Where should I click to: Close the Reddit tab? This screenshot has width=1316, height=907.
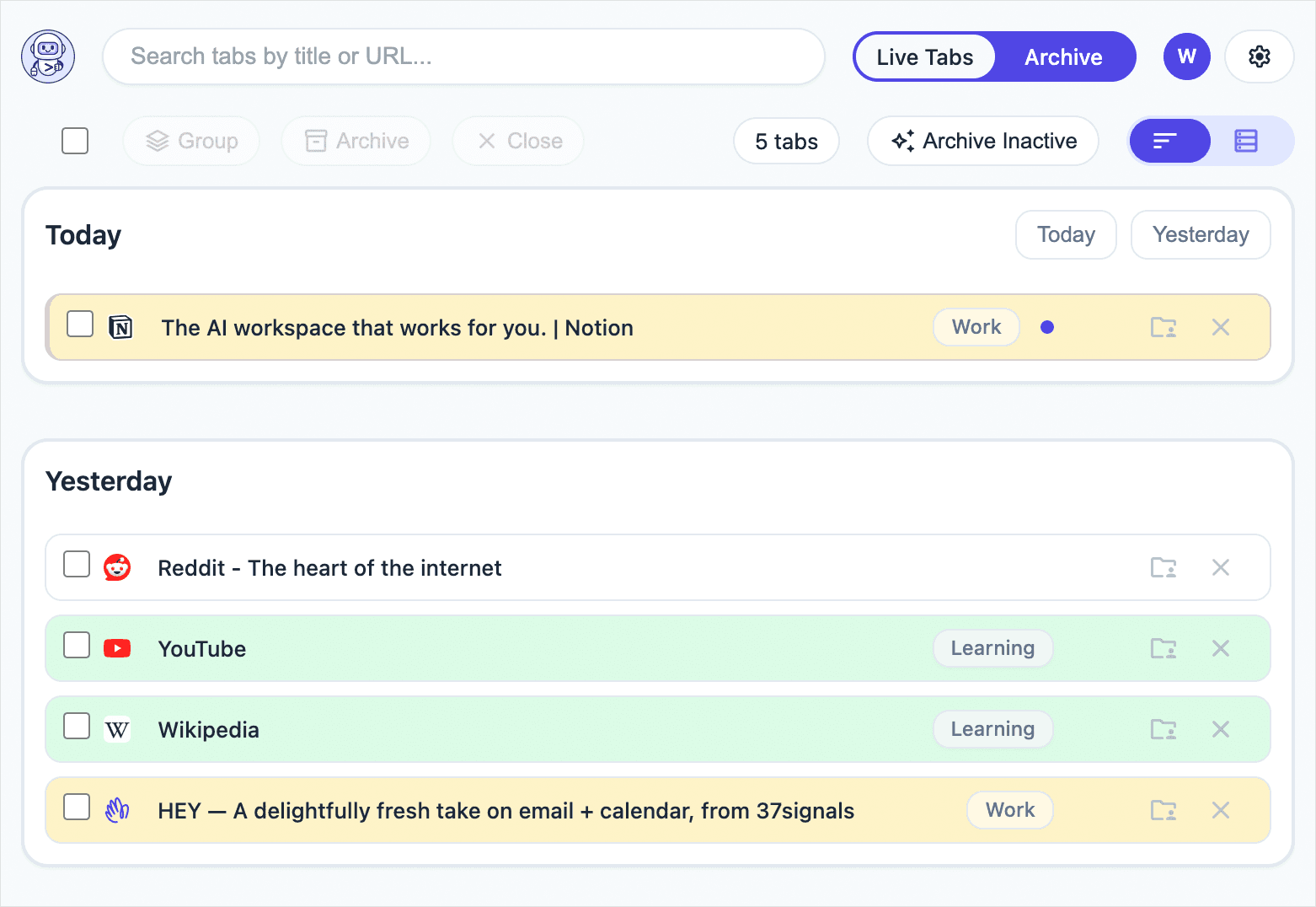pos(1221,567)
